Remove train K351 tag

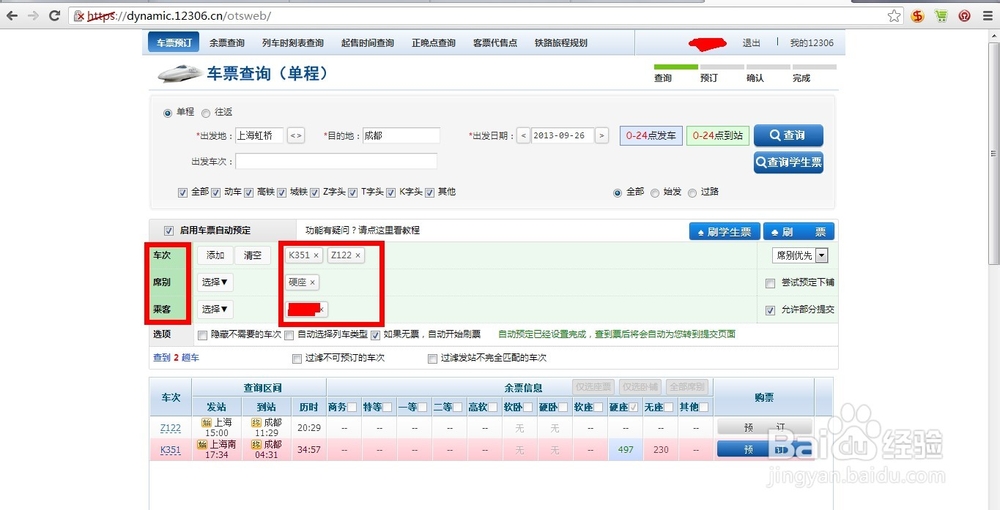pos(316,256)
